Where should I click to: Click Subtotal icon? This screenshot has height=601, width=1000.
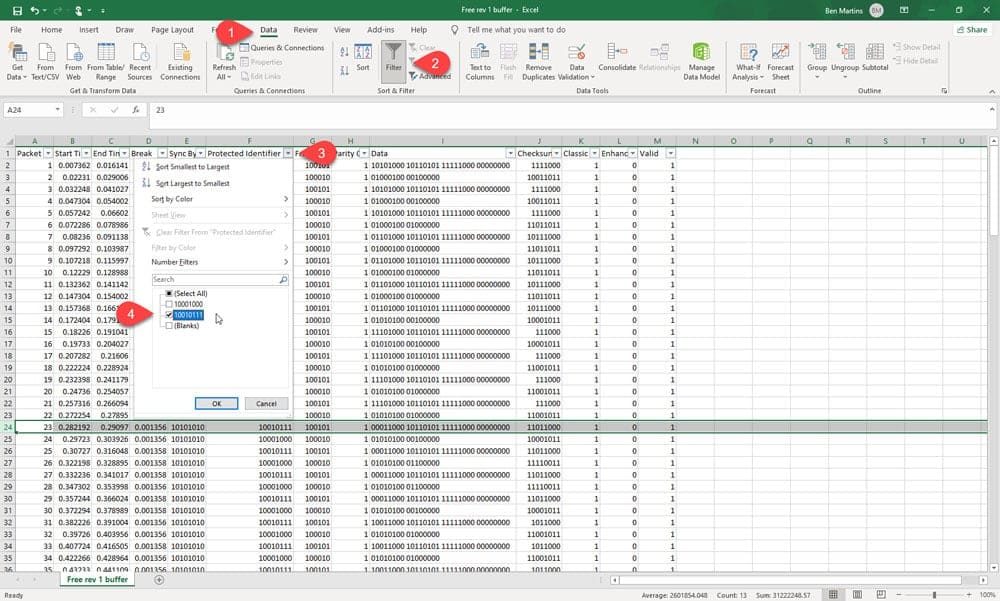pyautogui.click(x=875, y=57)
